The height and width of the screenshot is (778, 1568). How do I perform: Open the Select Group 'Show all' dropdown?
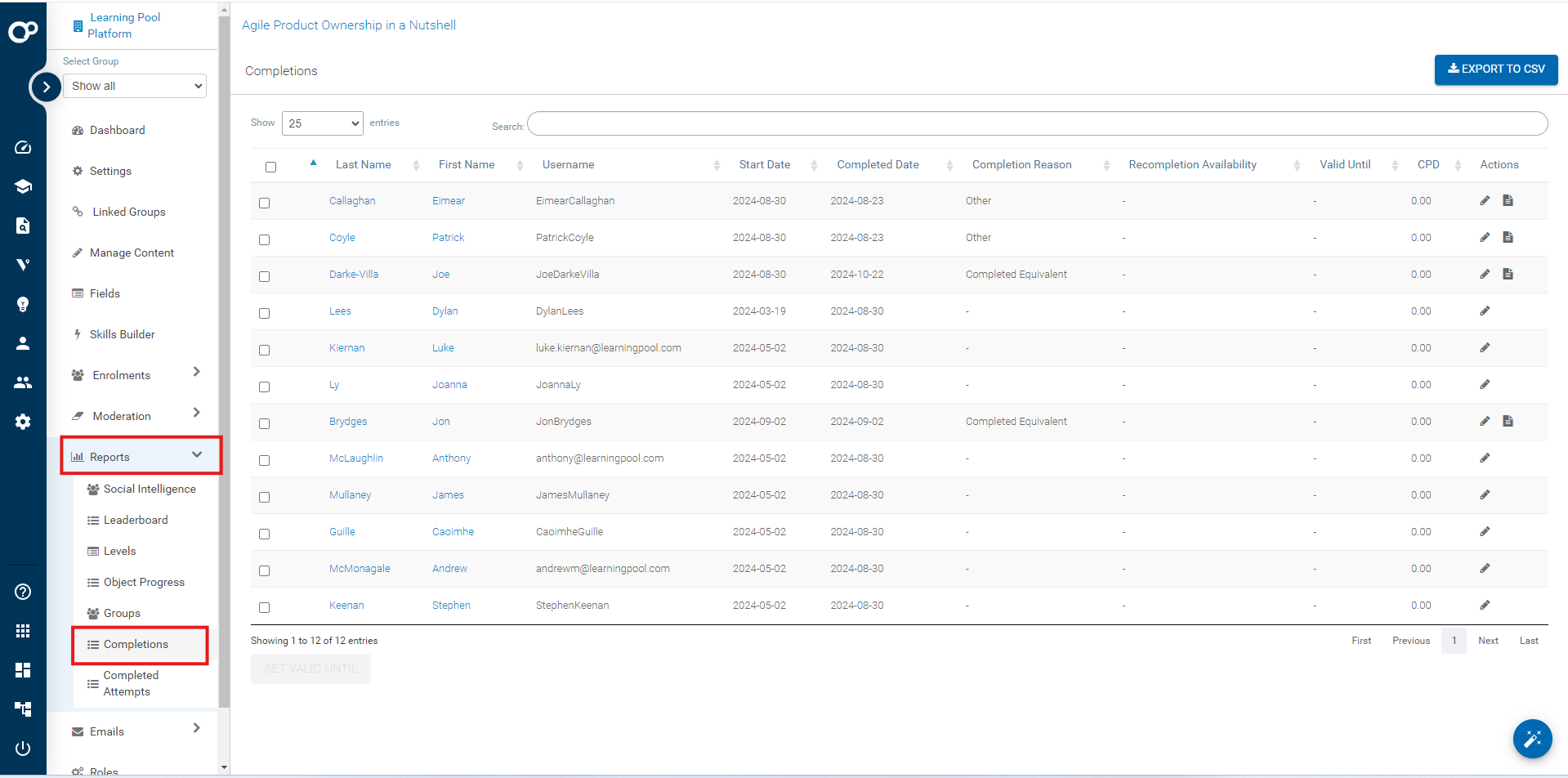tap(135, 86)
